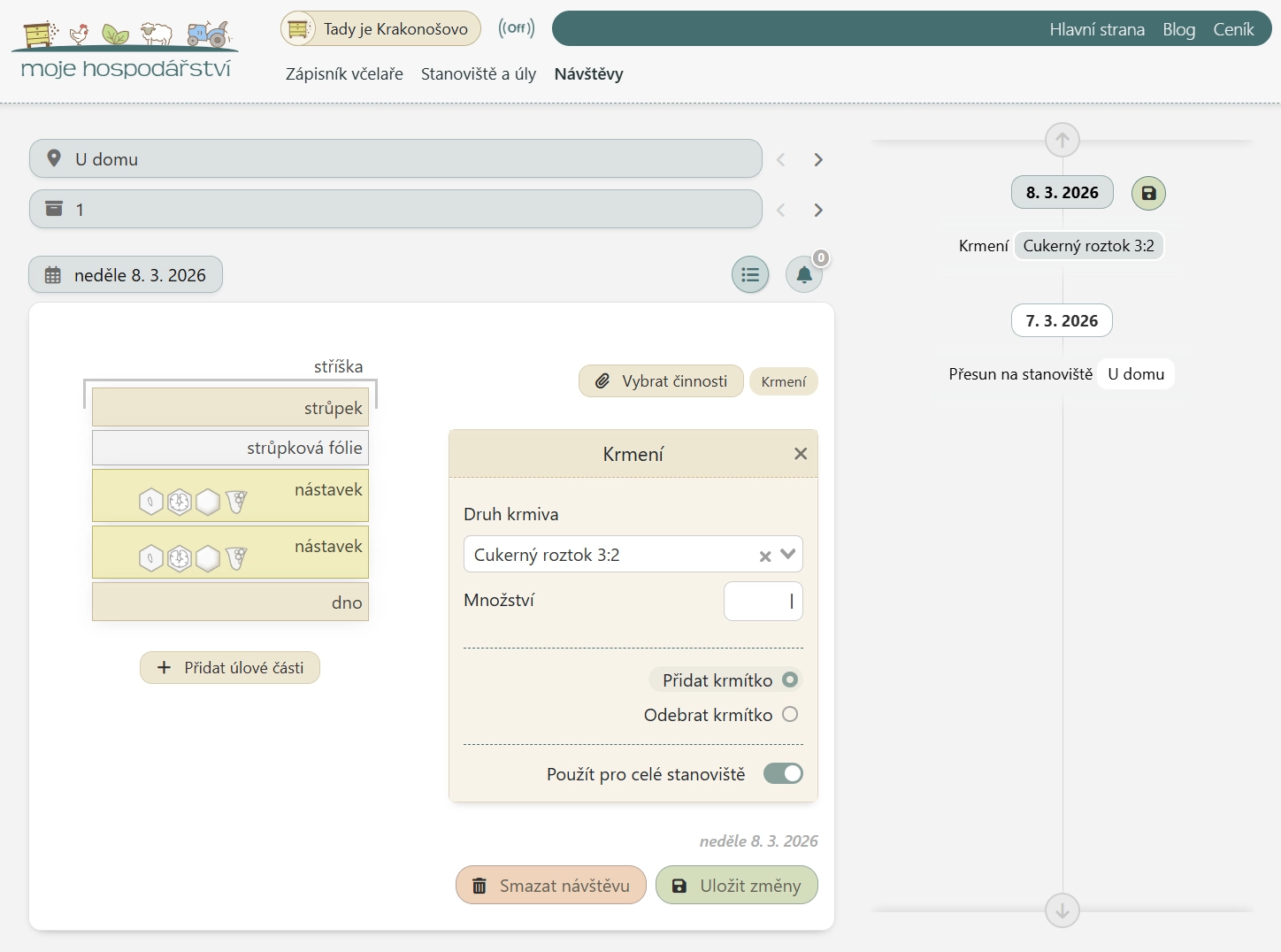
Task: Open the Stanoviště a úly menu
Action: point(479,74)
